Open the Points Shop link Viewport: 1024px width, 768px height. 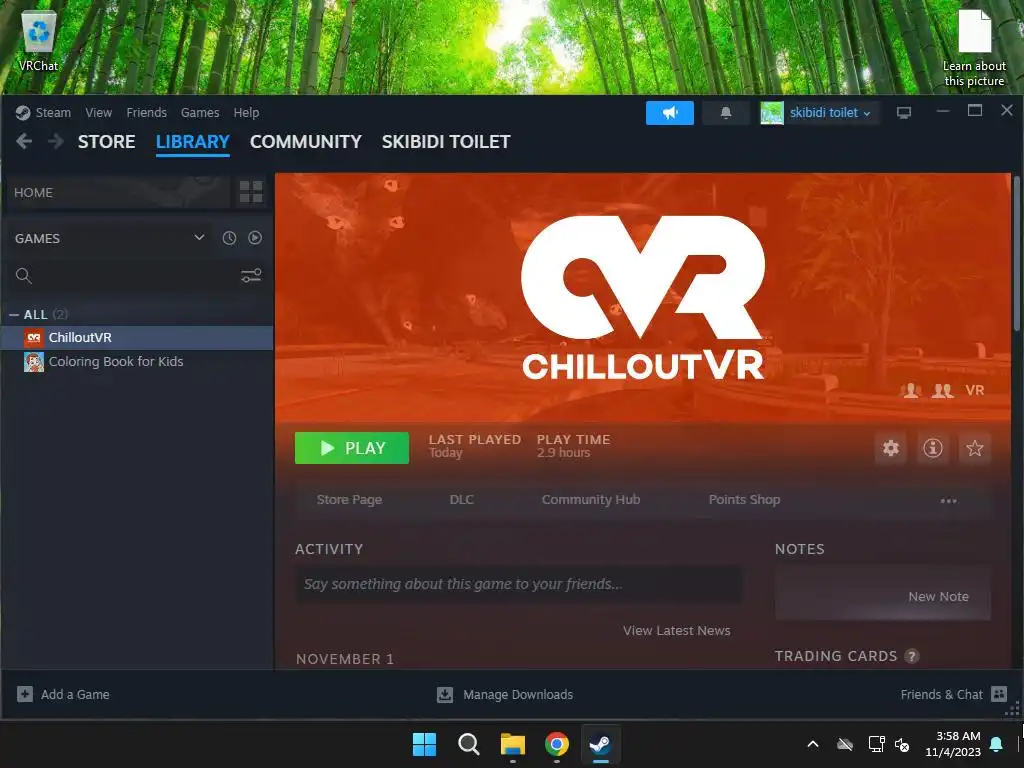(744, 500)
